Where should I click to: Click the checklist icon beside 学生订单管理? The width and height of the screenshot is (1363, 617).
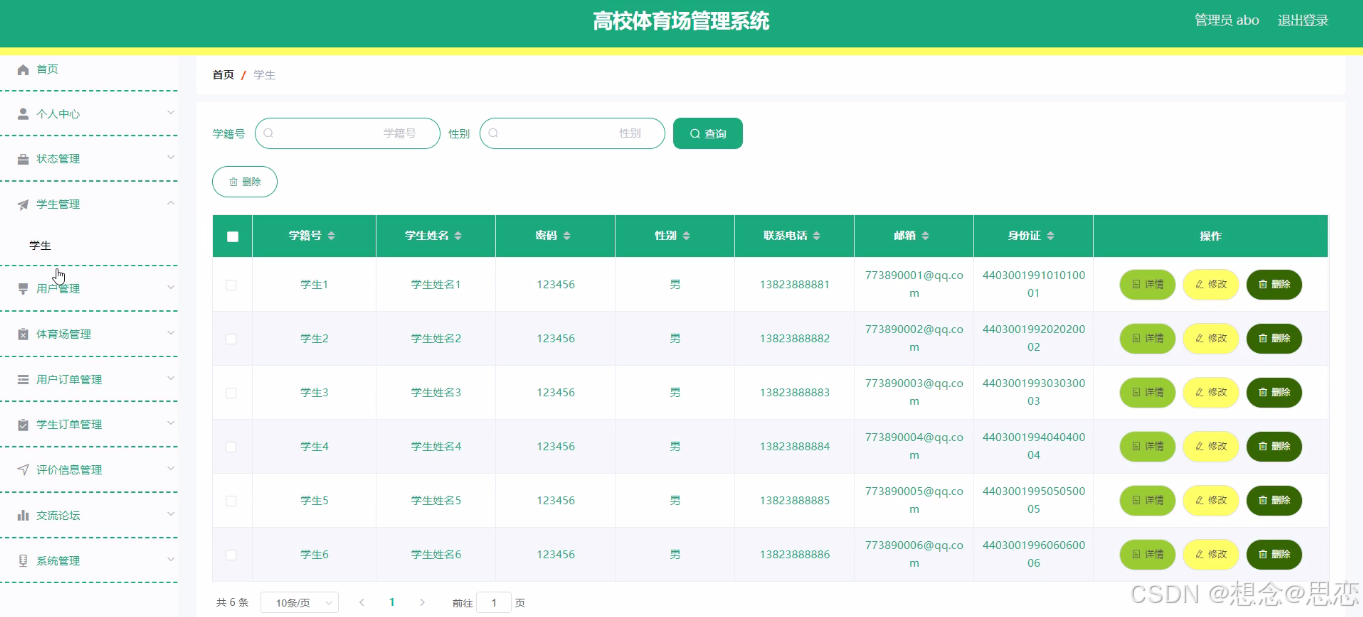pyautogui.click(x=23, y=424)
